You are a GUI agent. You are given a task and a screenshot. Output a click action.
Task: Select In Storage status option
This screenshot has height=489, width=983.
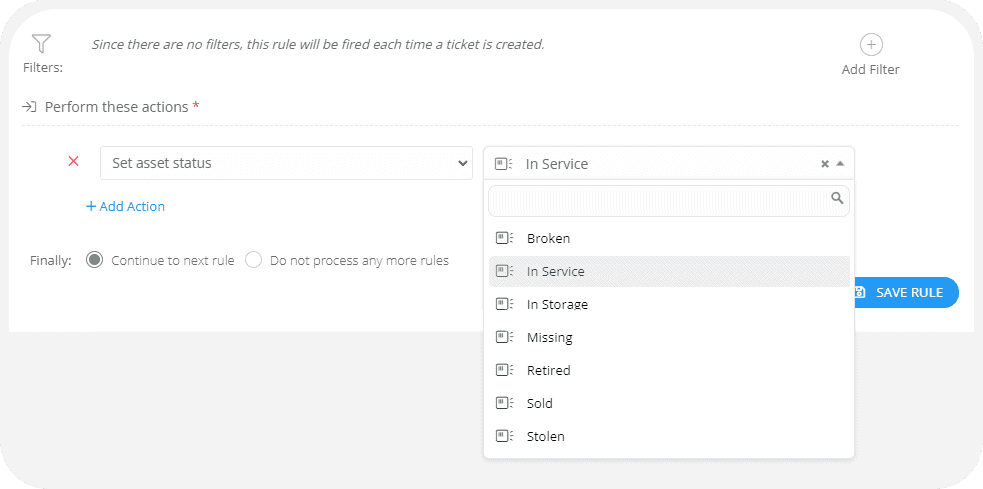669,304
